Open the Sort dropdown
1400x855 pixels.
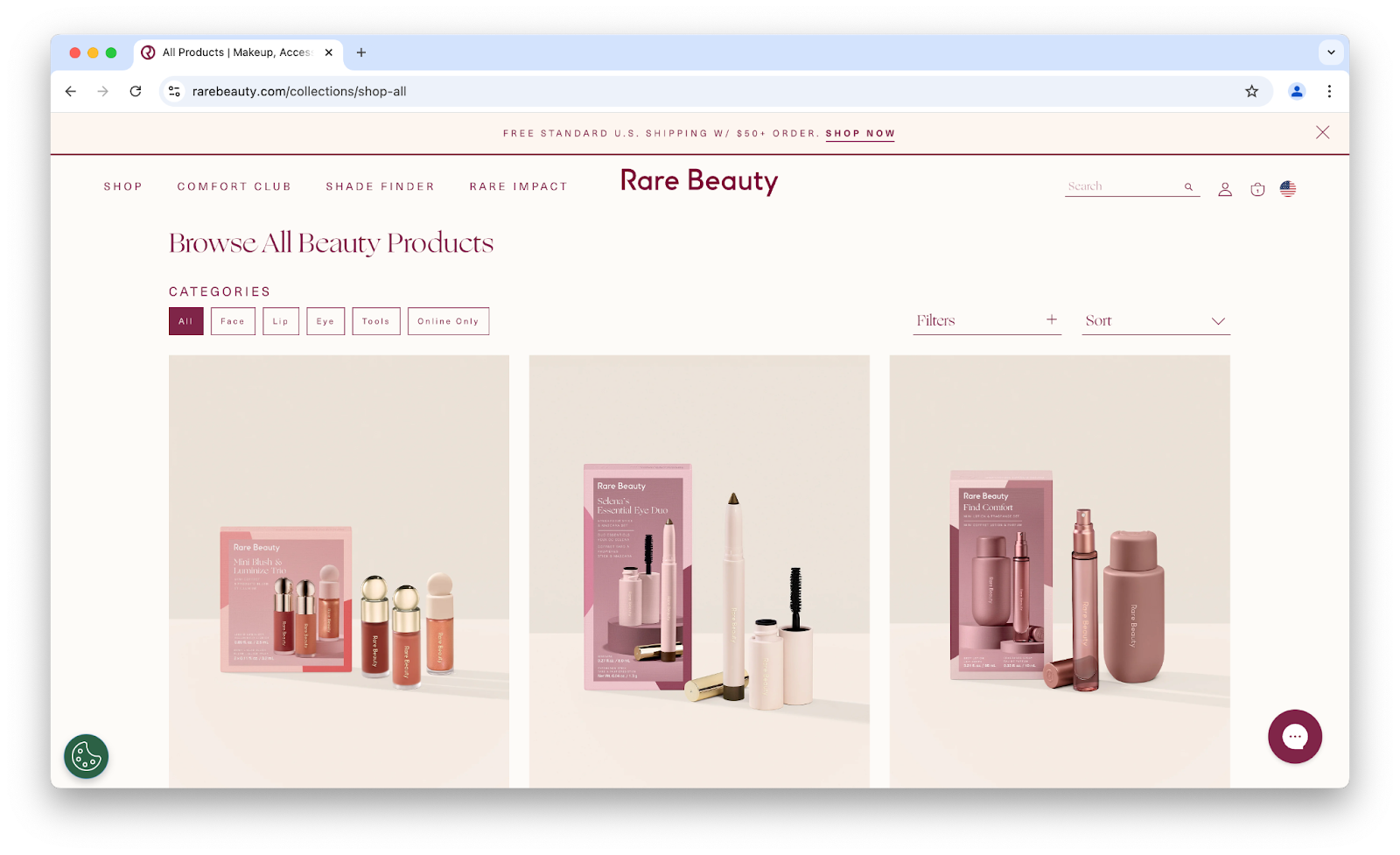coord(1156,320)
